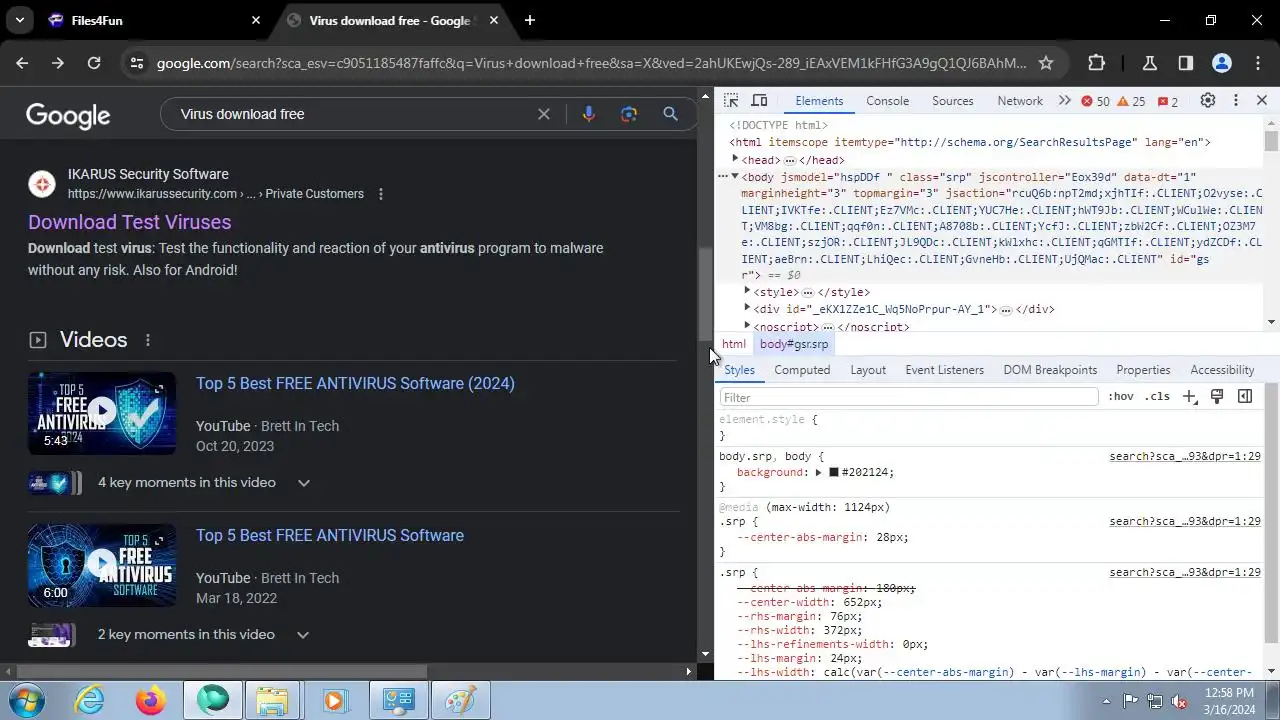Open the Windows Start menu
The image size is (1280, 720).
click(x=25, y=700)
